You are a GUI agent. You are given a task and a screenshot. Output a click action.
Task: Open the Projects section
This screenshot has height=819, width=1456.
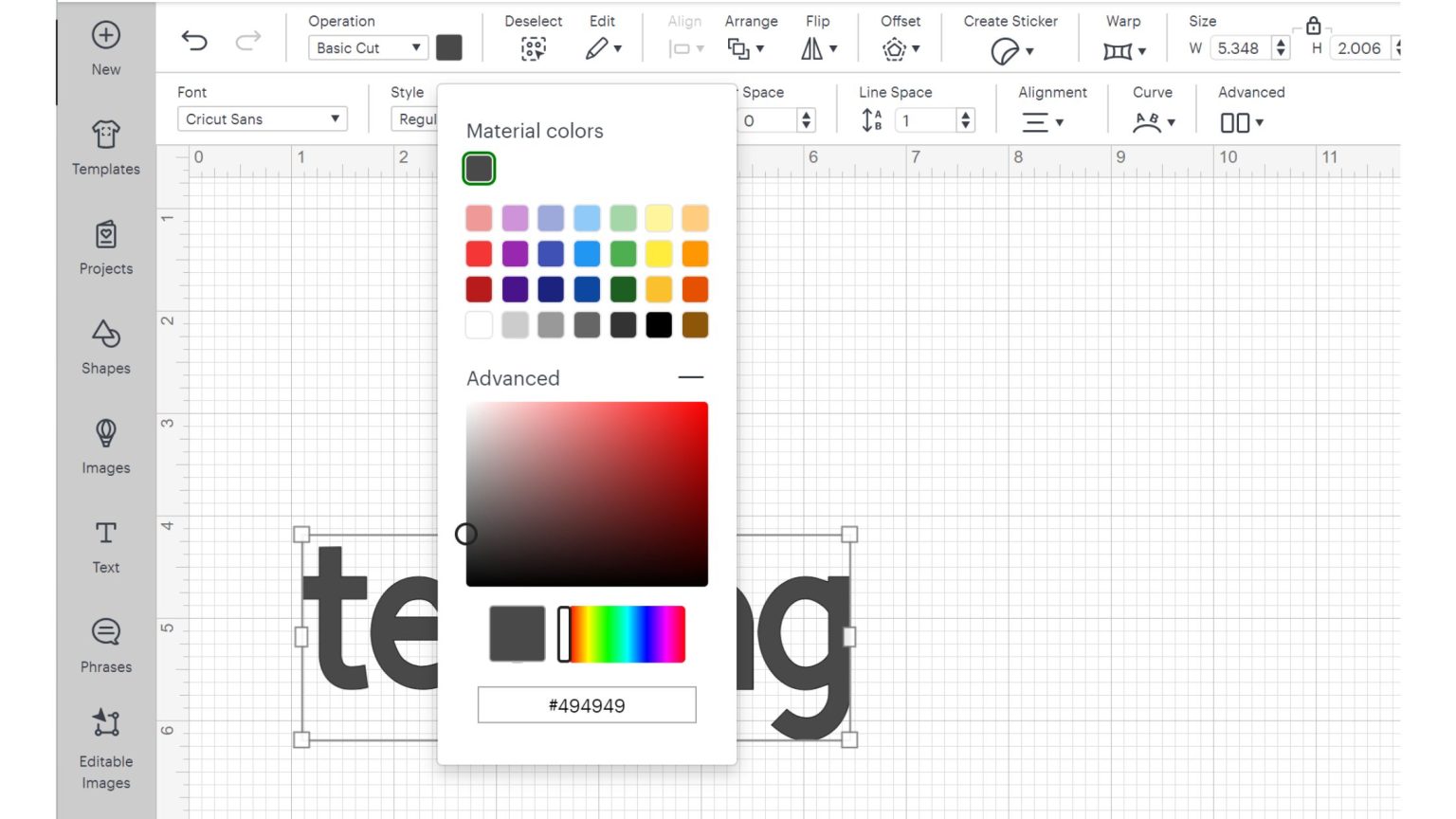coord(106,247)
